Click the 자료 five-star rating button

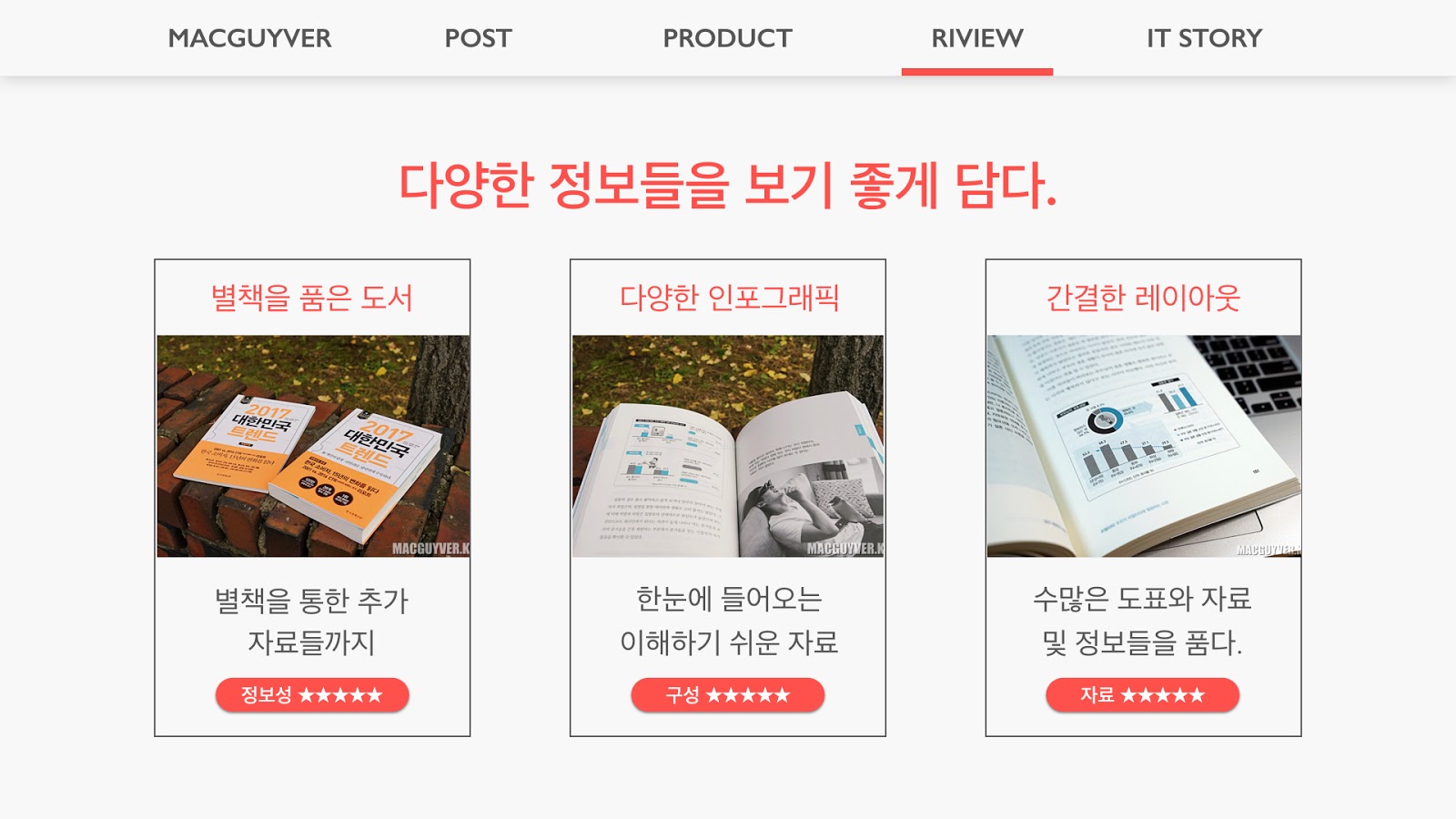click(x=1143, y=695)
